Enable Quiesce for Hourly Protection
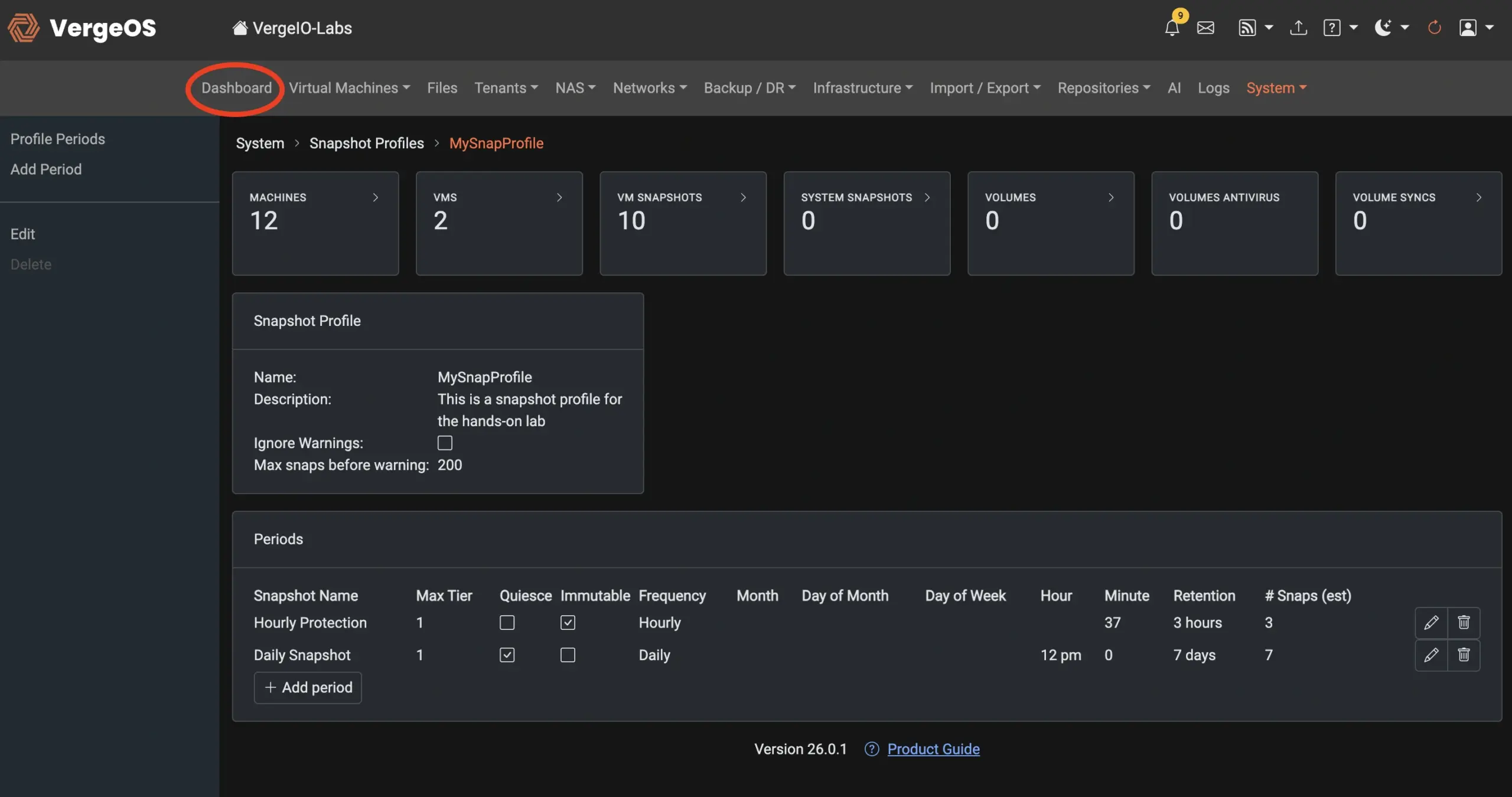Screen dimensions: 1512x797 tap(507, 622)
